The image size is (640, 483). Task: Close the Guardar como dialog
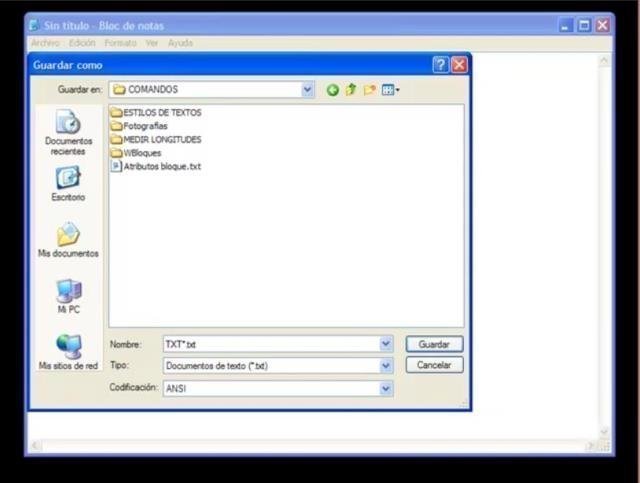point(459,65)
